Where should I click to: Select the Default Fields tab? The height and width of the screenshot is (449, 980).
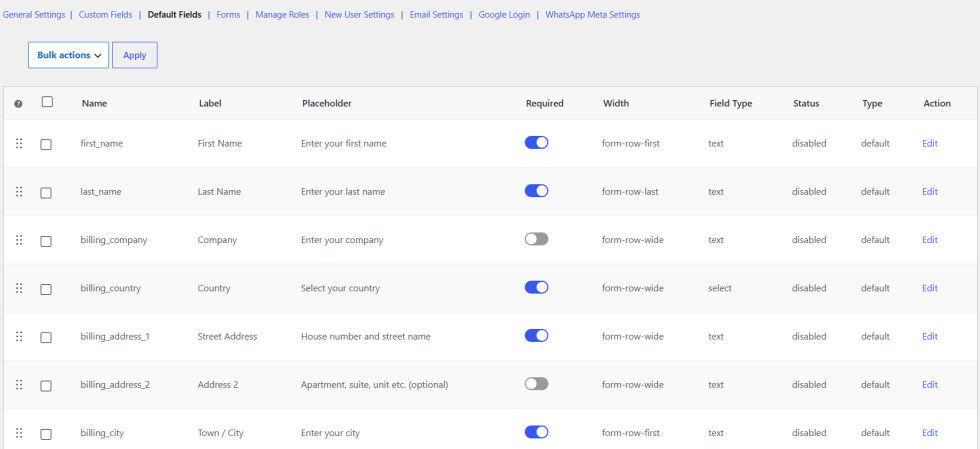(x=174, y=14)
